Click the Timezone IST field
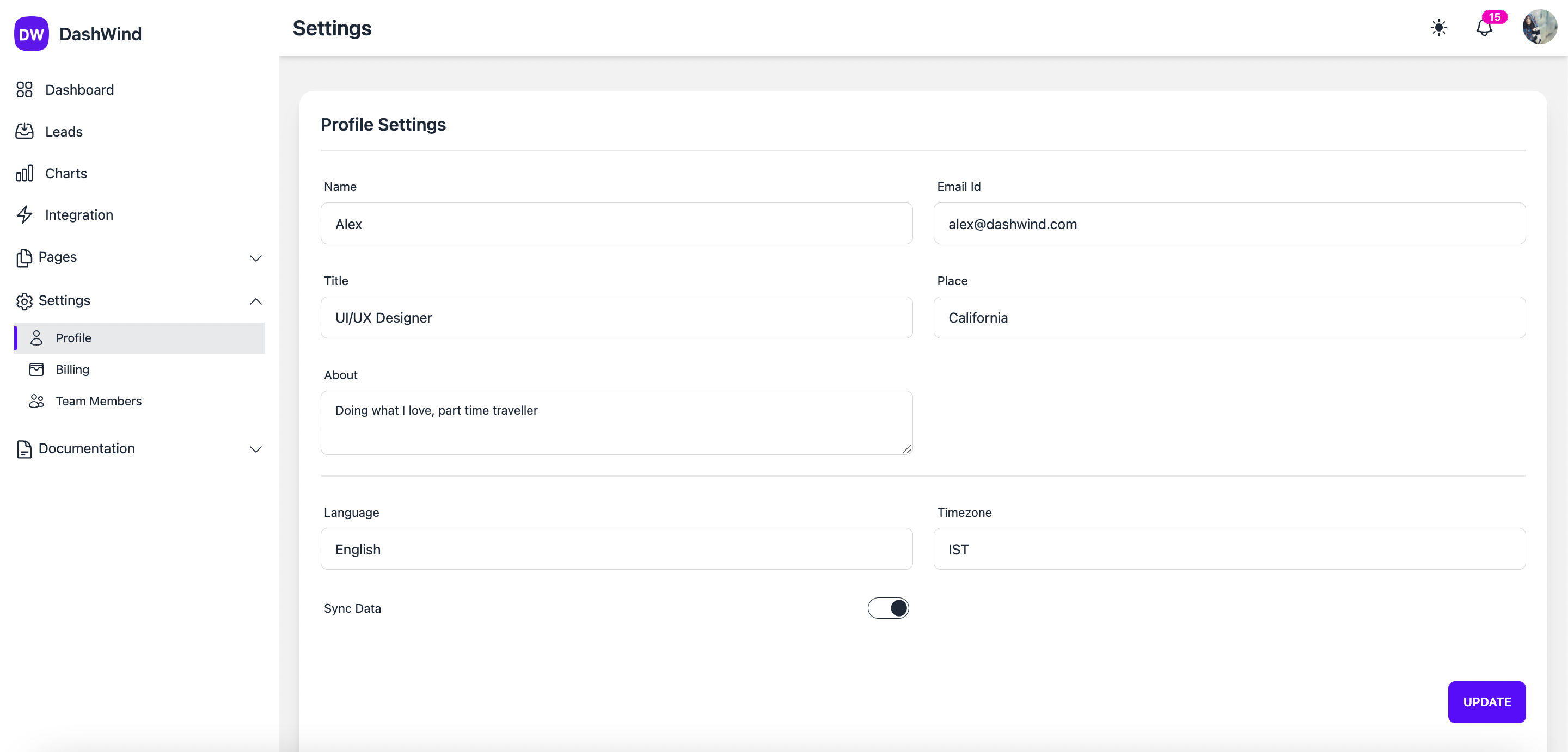The image size is (1568, 752). coord(1229,548)
